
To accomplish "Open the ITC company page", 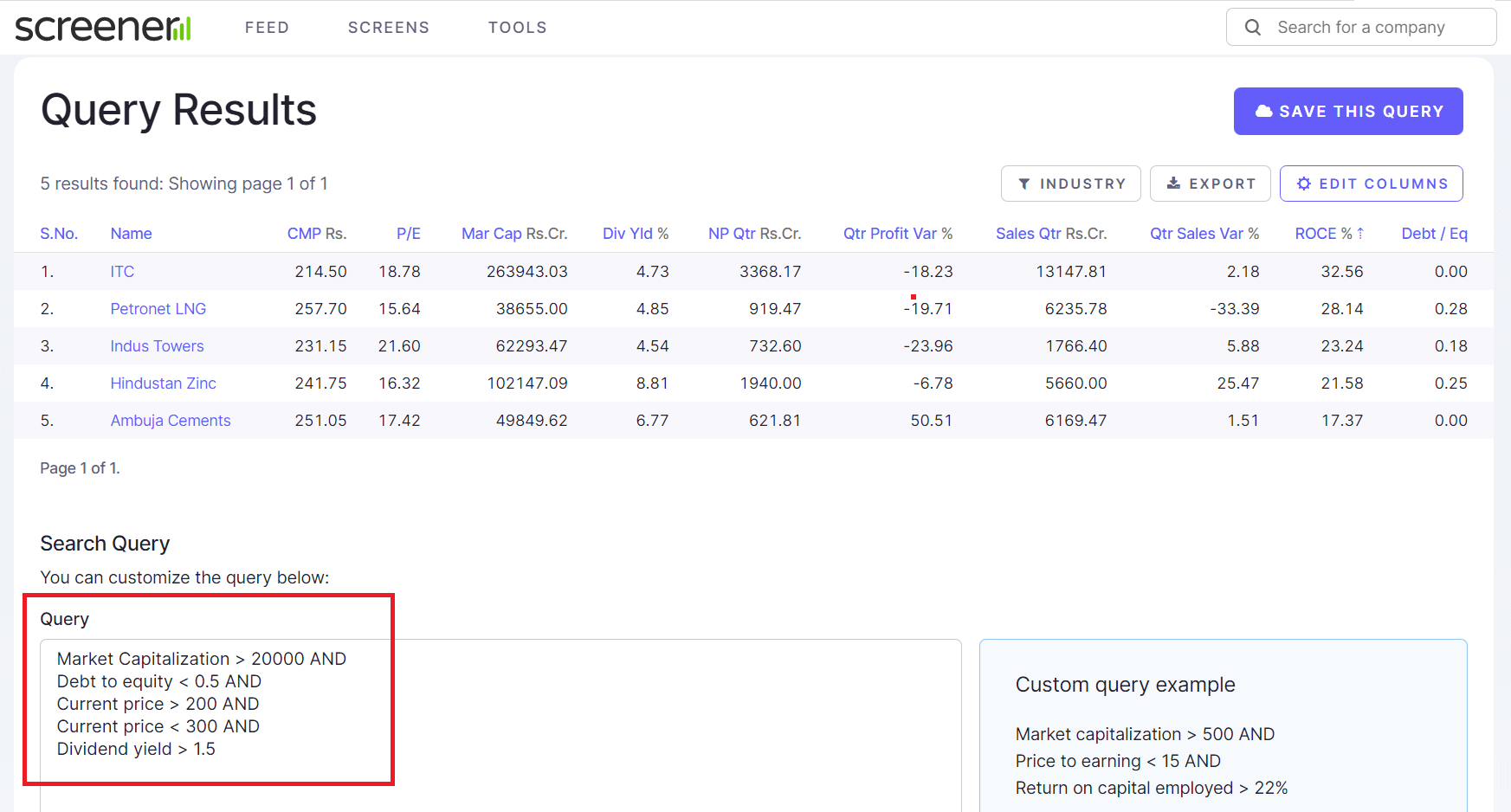I will (x=122, y=272).
